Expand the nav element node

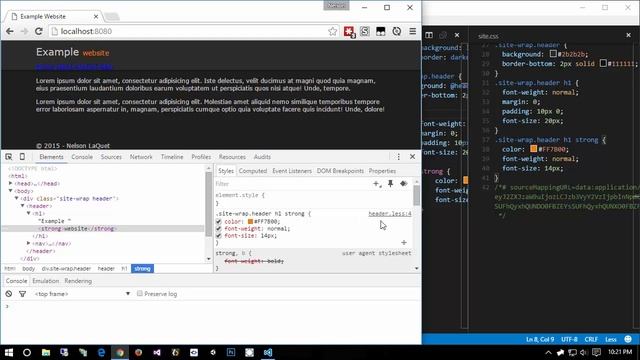[29, 243]
